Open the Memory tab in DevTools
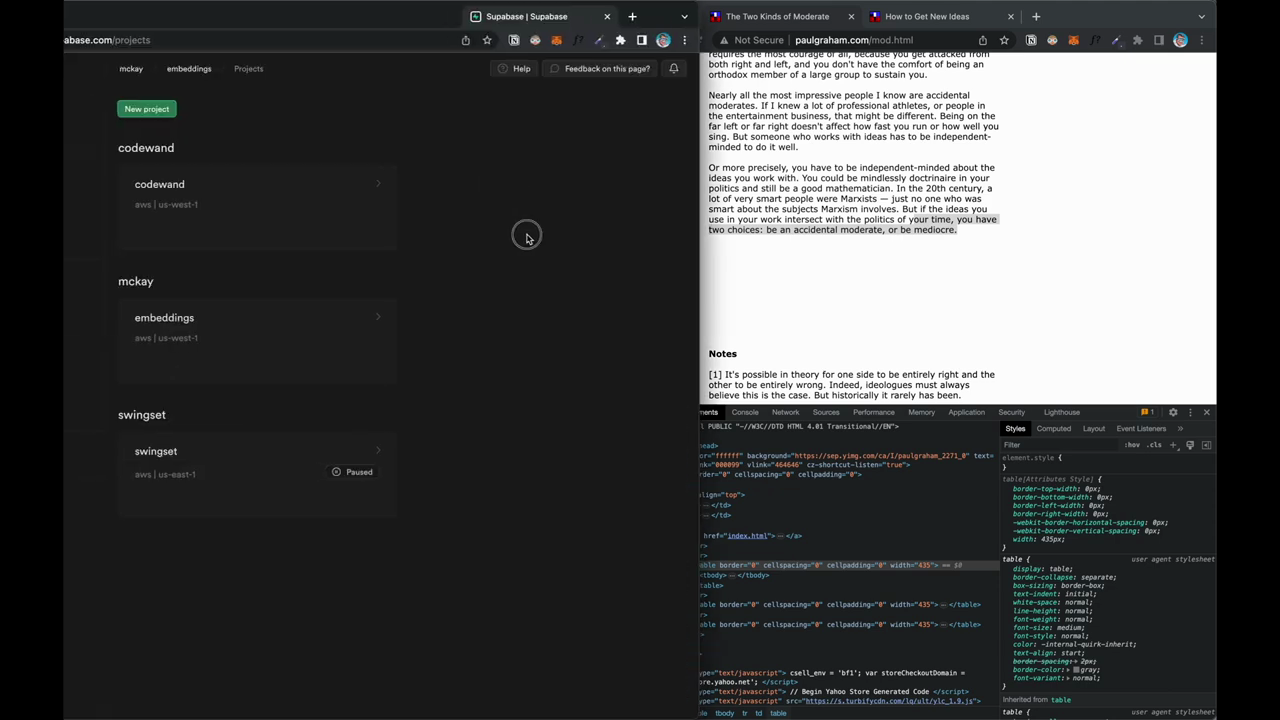This screenshot has height=720, width=1280. coord(921,412)
